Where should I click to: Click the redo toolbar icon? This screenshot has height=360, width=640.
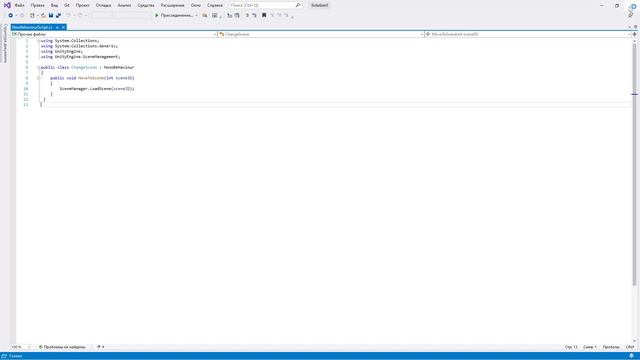point(80,16)
